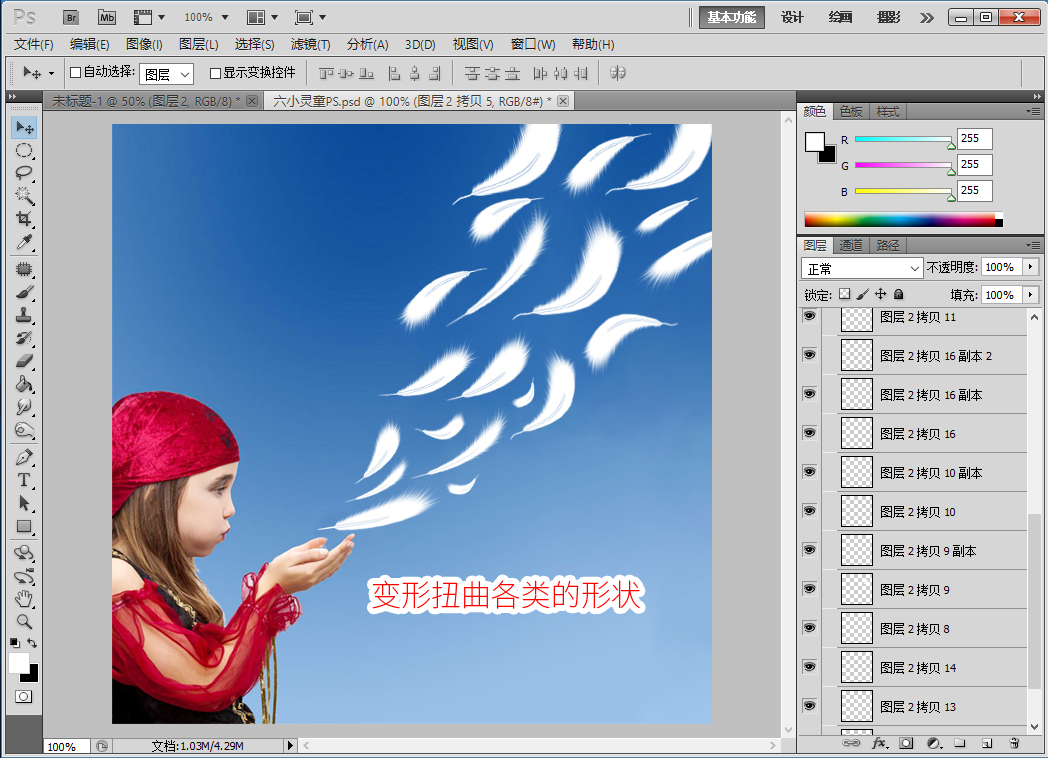This screenshot has height=758, width=1048.
Task: Open the 滤镜(T) menu
Action: 310,45
